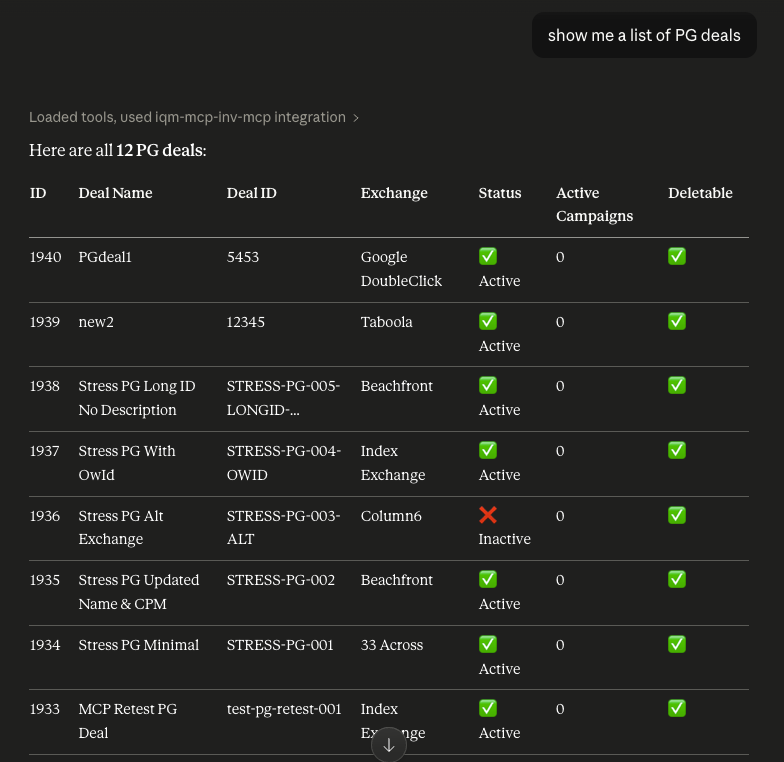Click the 'Deal Name' column header
This screenshot has height=762, width=784.
coord(116,193)
